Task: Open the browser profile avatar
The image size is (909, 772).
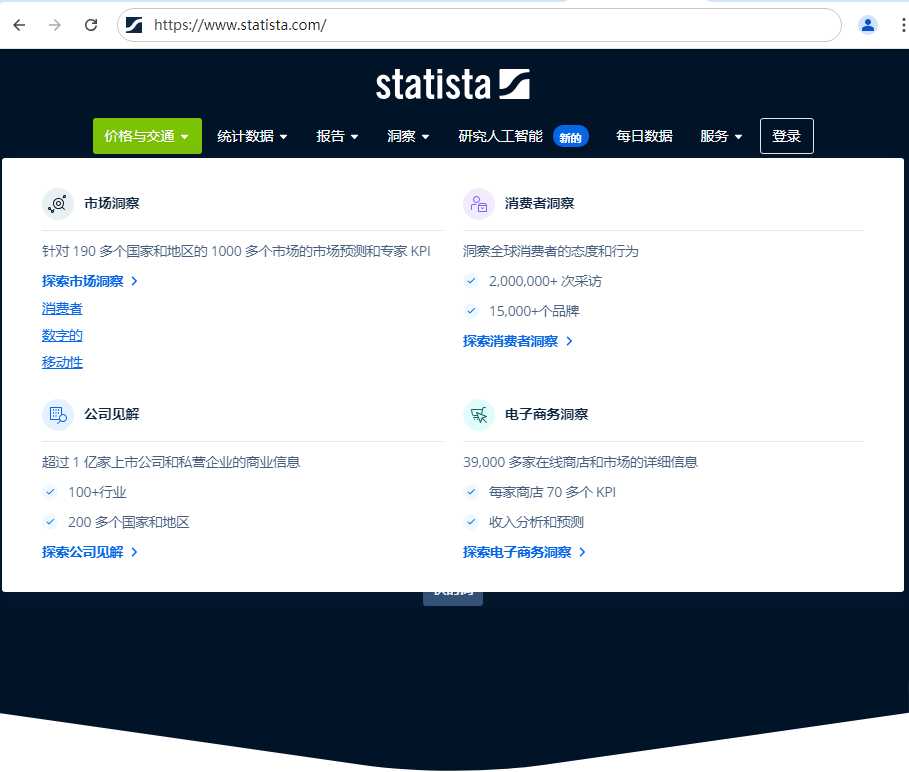Action: coord(868,25)
